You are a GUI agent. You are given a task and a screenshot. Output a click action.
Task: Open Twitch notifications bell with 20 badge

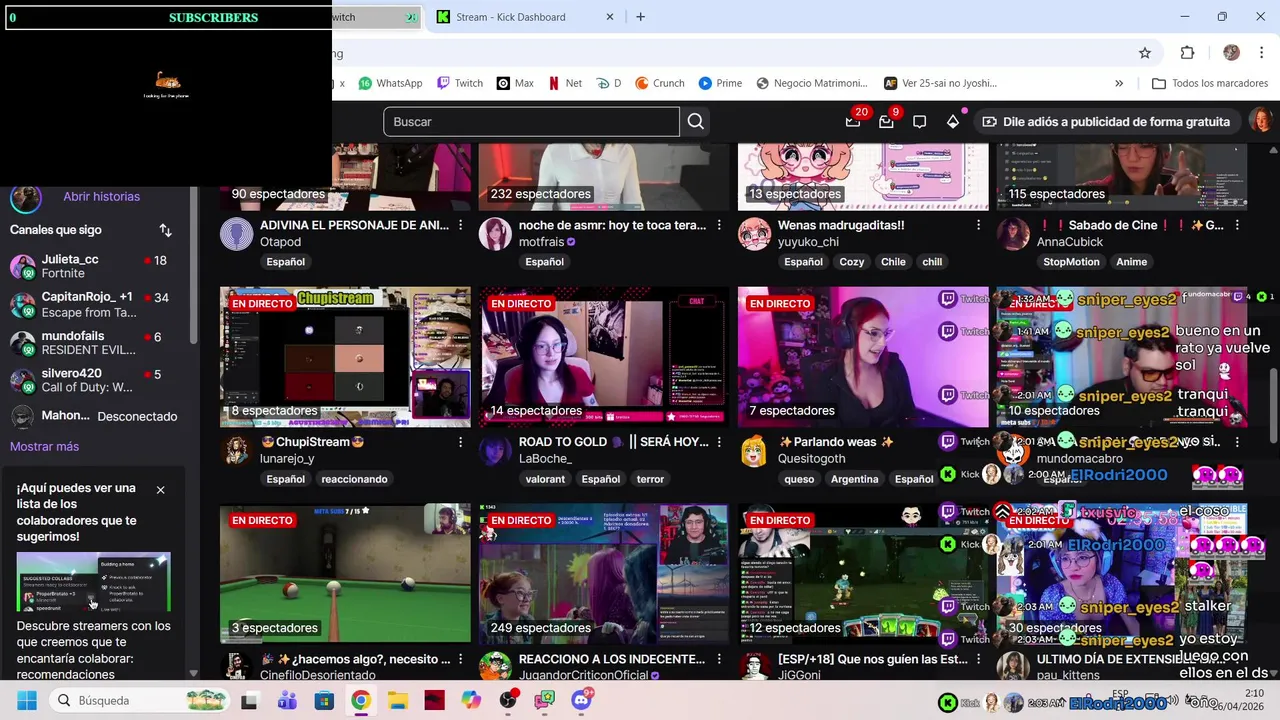[853, 122]
